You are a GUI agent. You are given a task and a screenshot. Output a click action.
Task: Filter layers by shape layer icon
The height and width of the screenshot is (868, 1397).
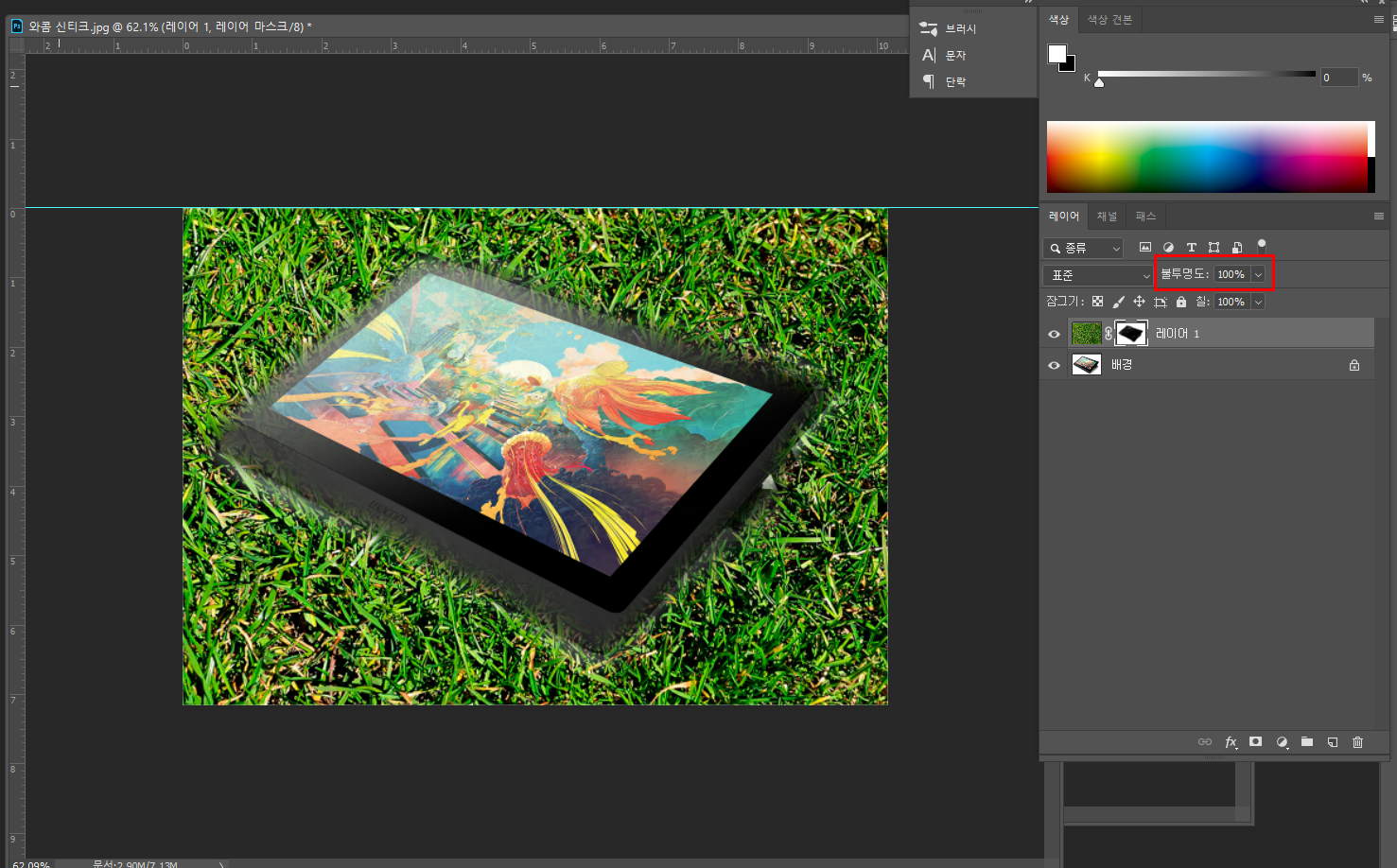(1214, 247)
